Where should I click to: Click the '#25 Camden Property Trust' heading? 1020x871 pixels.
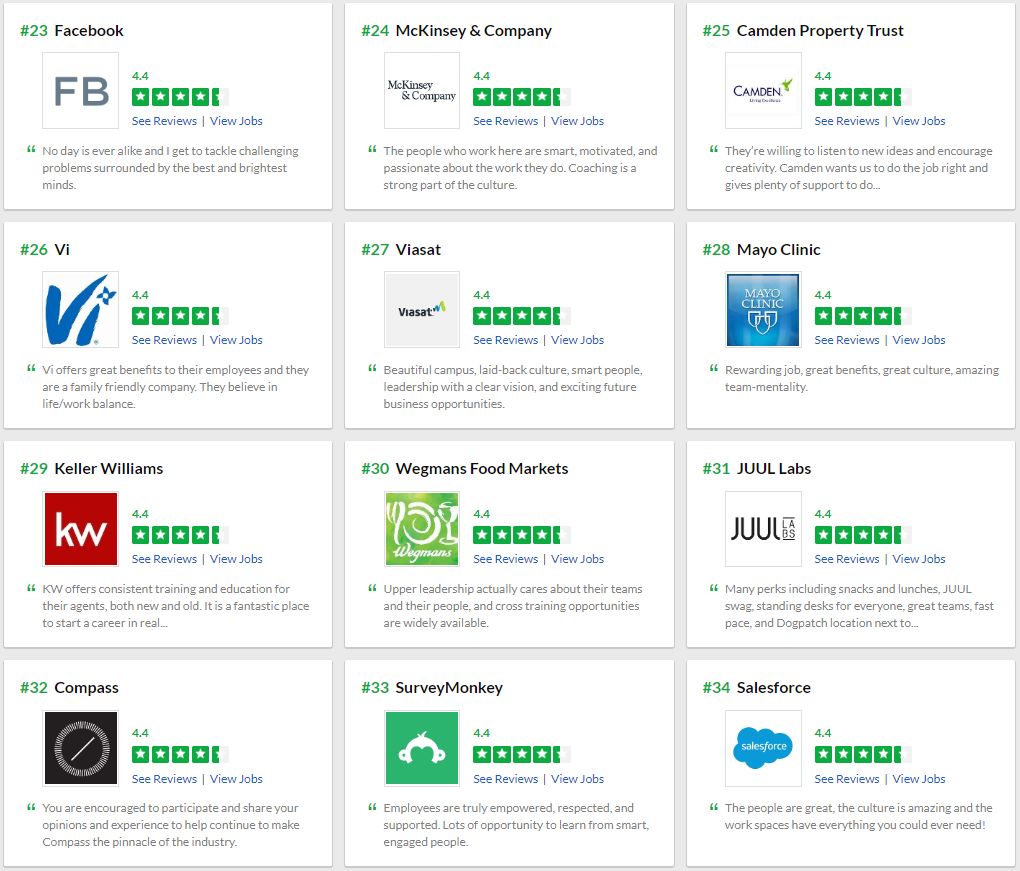pos(803,31)
